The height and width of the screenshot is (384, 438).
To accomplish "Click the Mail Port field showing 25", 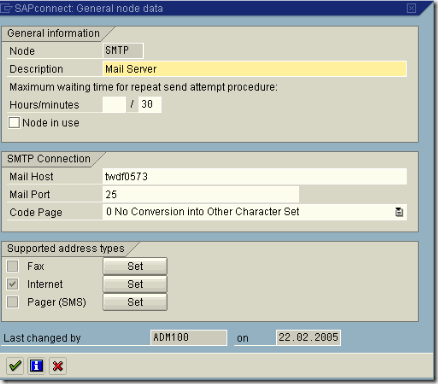I will click(x=201, y=194).
